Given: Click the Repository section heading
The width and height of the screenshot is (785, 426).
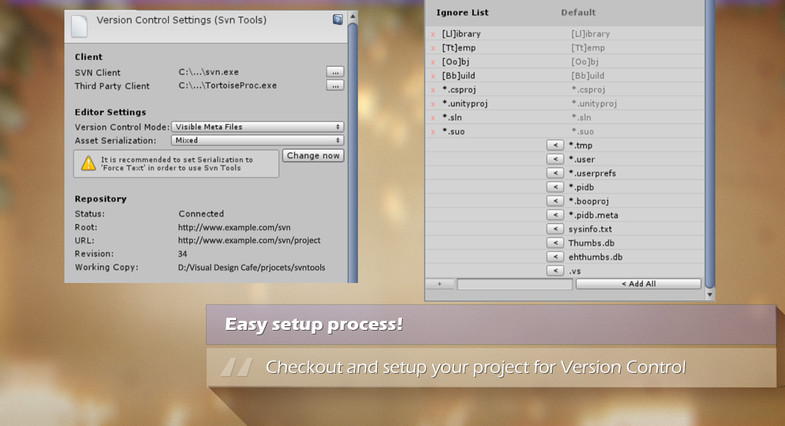Looking at the screenshot, I should point(101,199).
